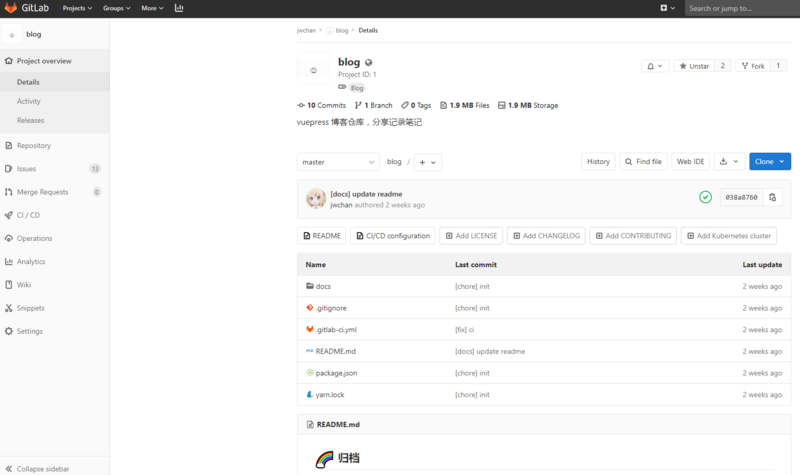Image resolution: width=800 pixels, height=475 pixels.
Task: Open the Operations icon in sidebar
Action: click(x=9, y=238)
